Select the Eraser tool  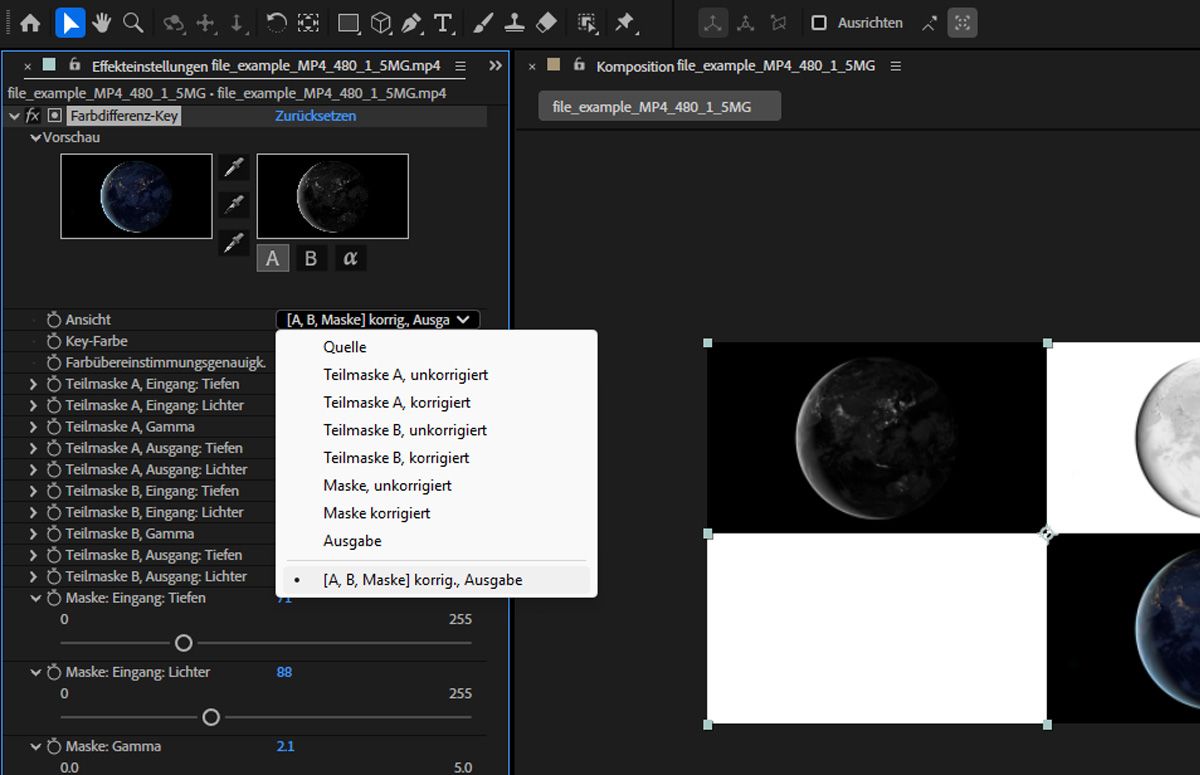[546, 22]
